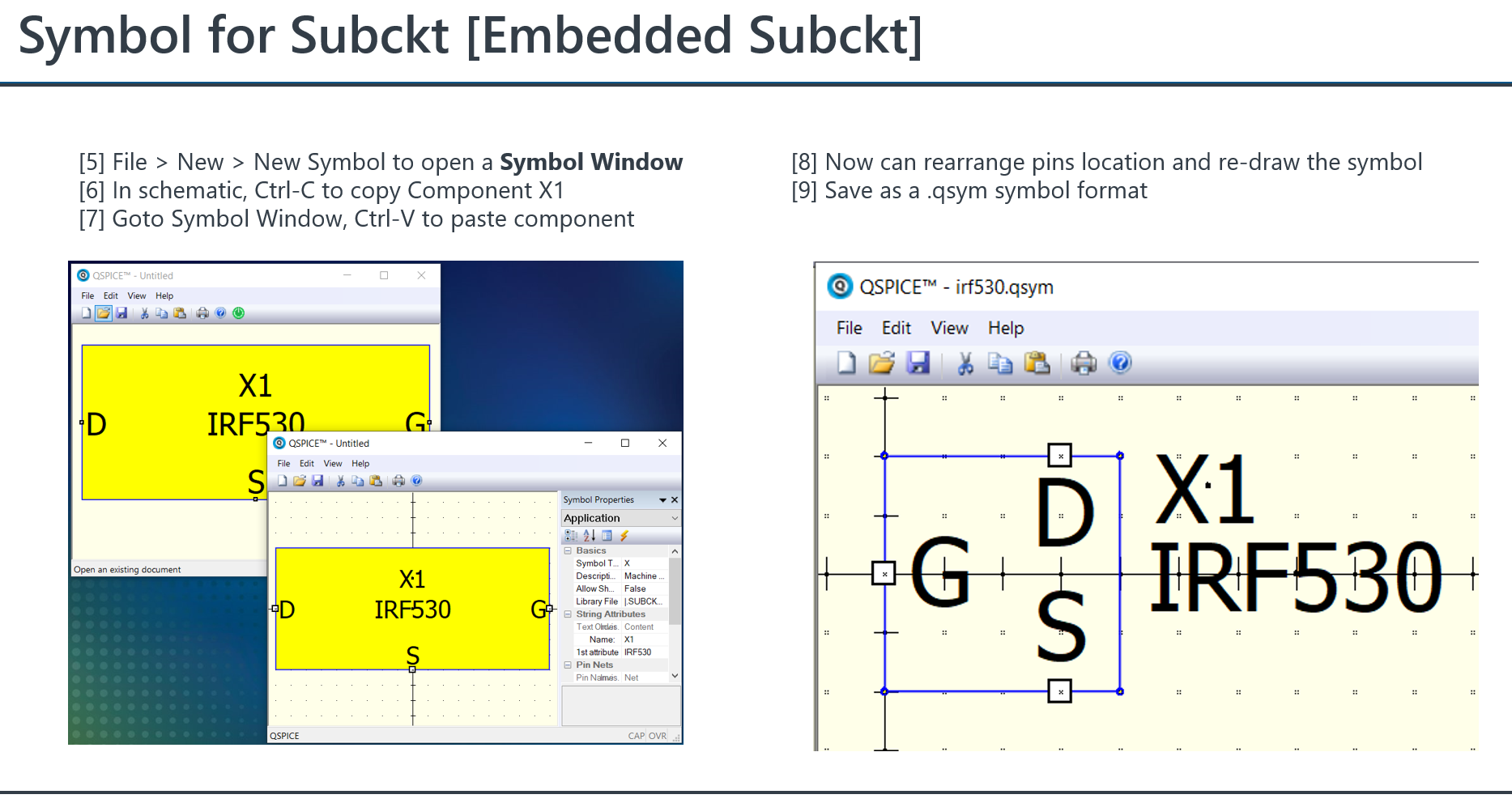The image size is (1512, 803).
Task: Click Print icon in back schematic window
Action: pos(202,313)
